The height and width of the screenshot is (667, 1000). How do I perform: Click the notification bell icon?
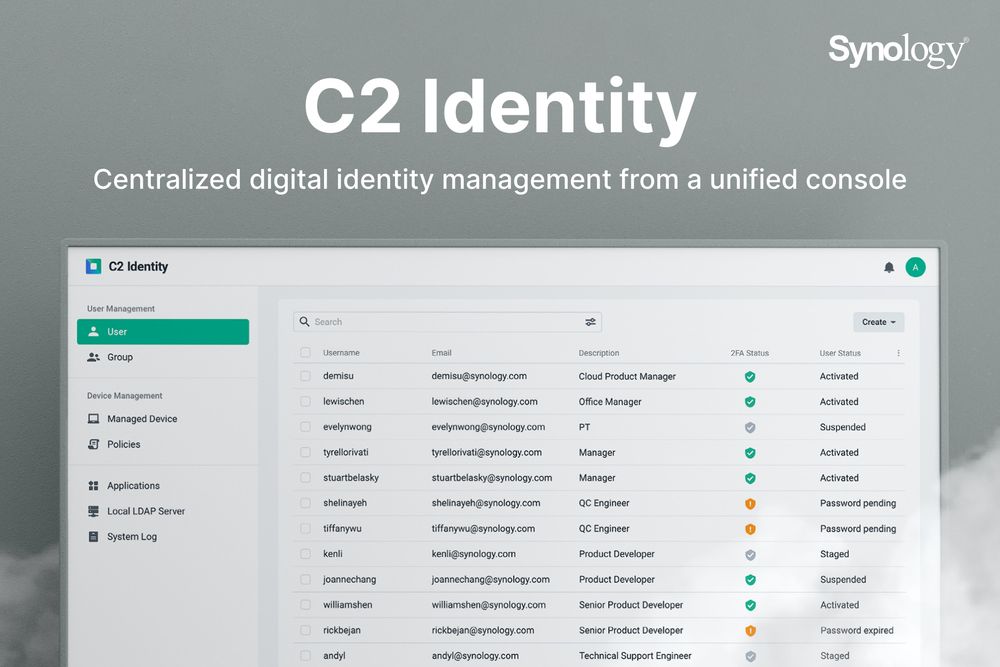(890, 267)
